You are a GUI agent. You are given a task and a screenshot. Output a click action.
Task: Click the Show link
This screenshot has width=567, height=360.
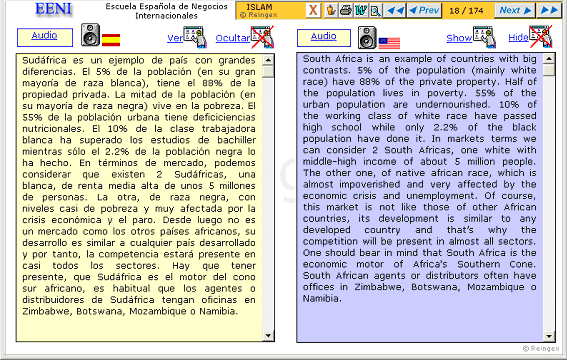pyautogui.click(x=459, y=38)
